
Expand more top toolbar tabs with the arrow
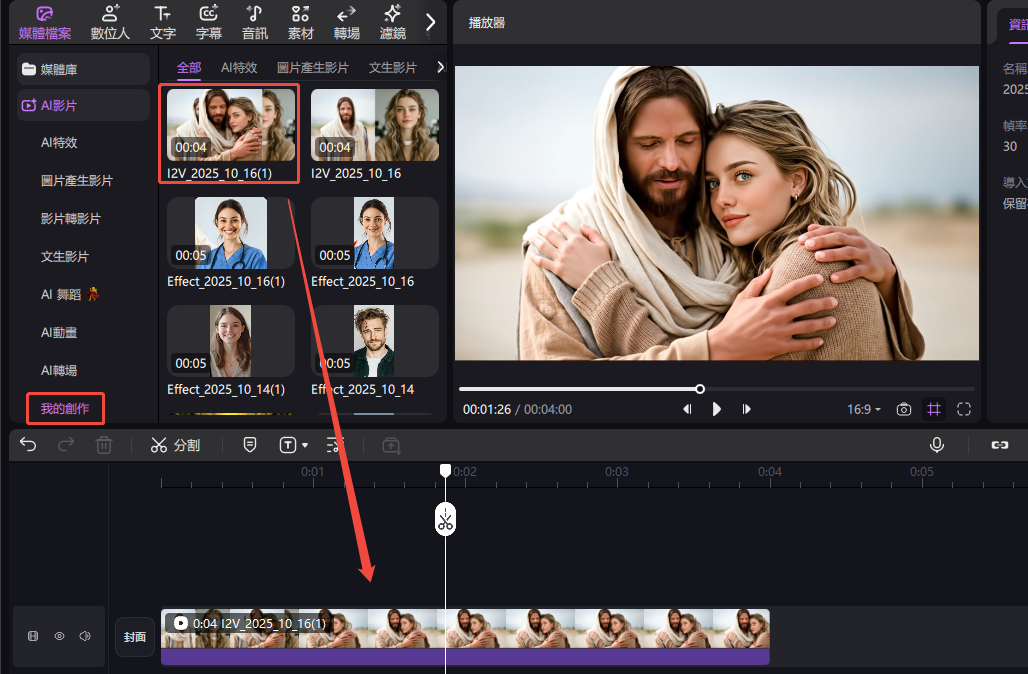coord(431,21)
